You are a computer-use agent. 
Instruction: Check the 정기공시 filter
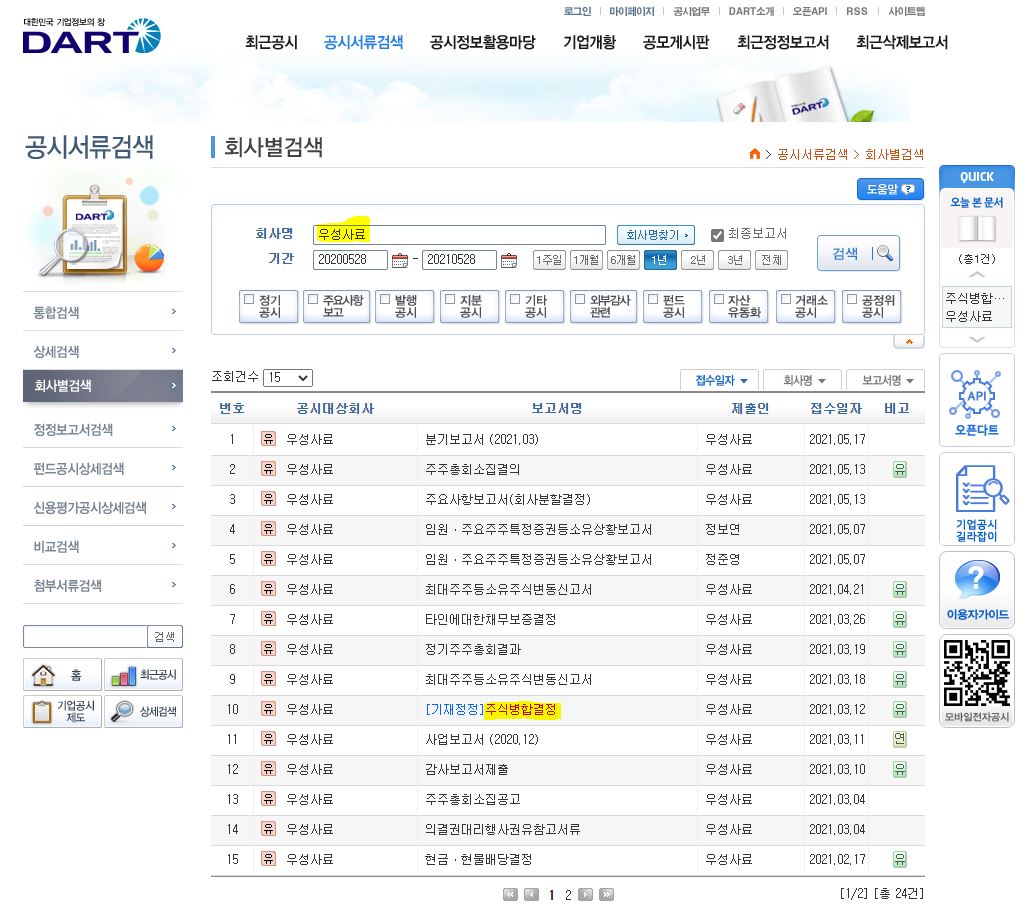[x=249, y=299]
